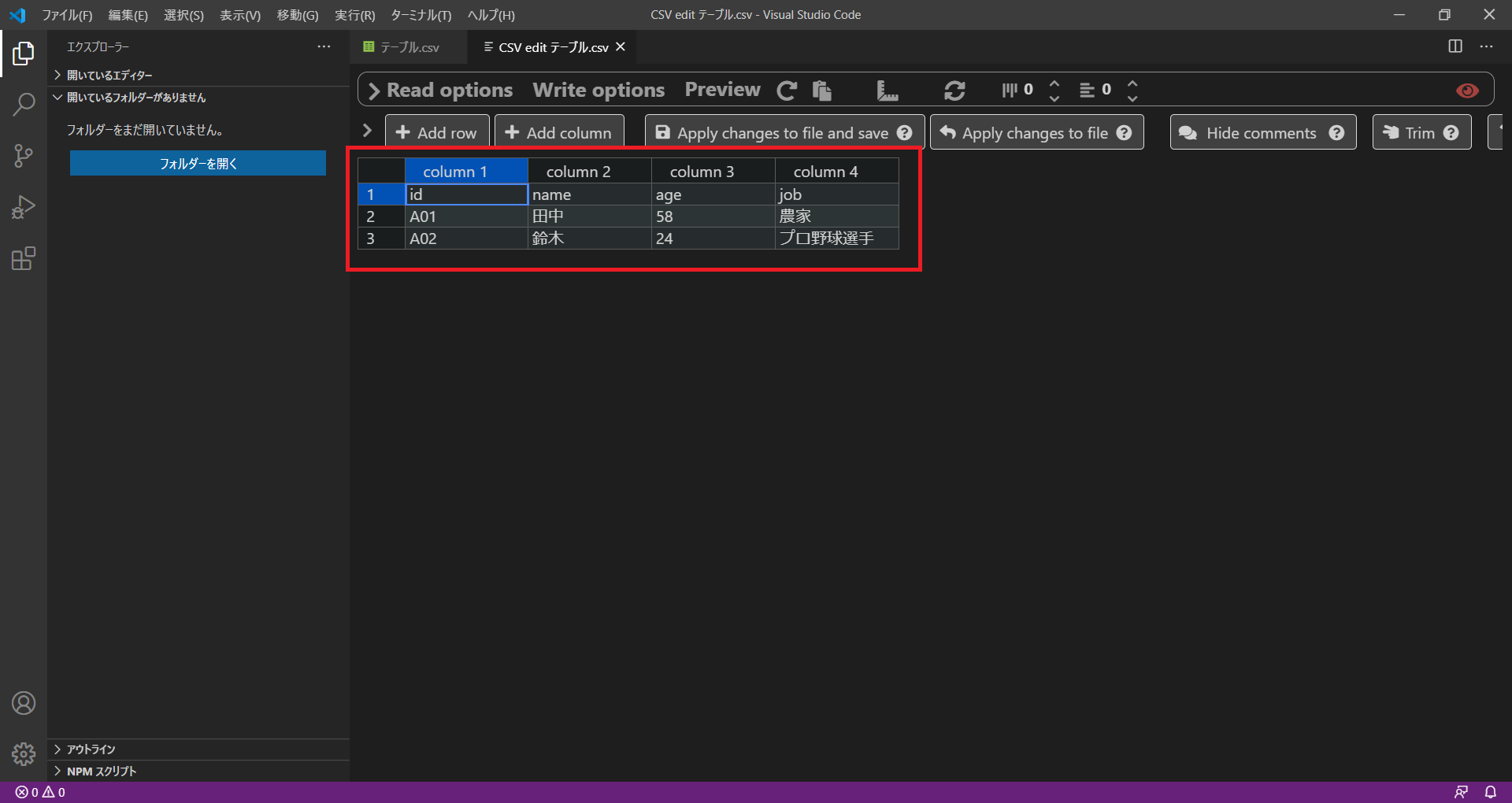Expand the アウトライン section
The image size is (1512, 803).
(x=198, y=749)
